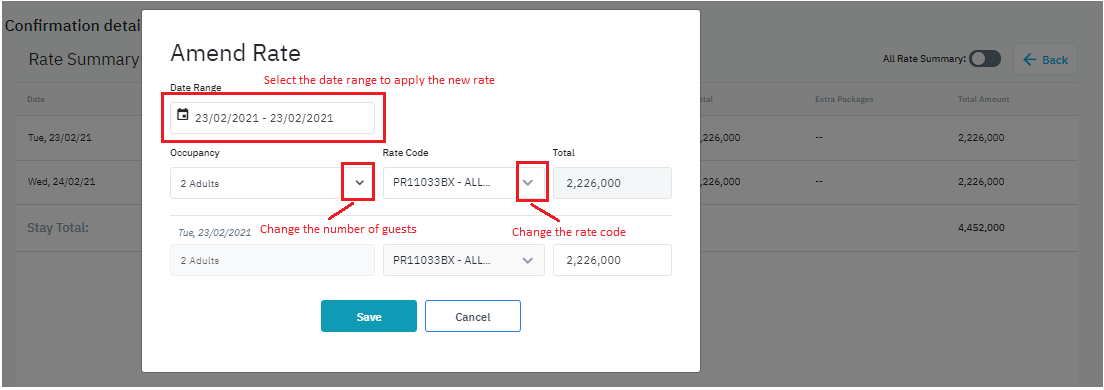1104x390 pixels.
Task: Click the disabled 2 Adults field for 23/02/2021
Action: pos(272,260)
